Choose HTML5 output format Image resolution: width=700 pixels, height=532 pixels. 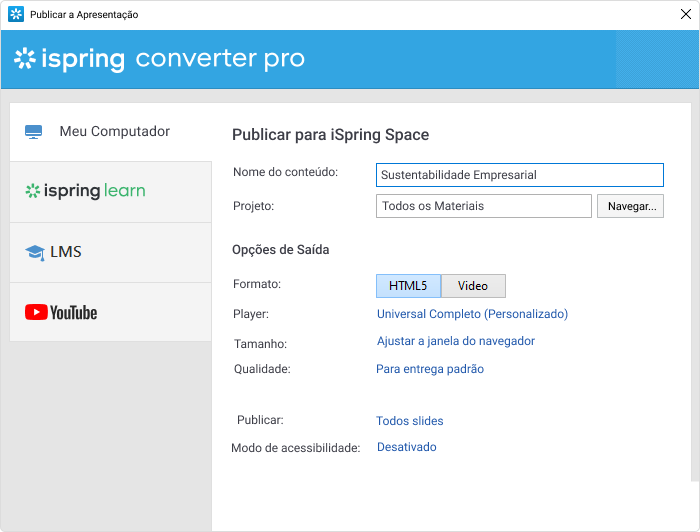tap(408, 286)
